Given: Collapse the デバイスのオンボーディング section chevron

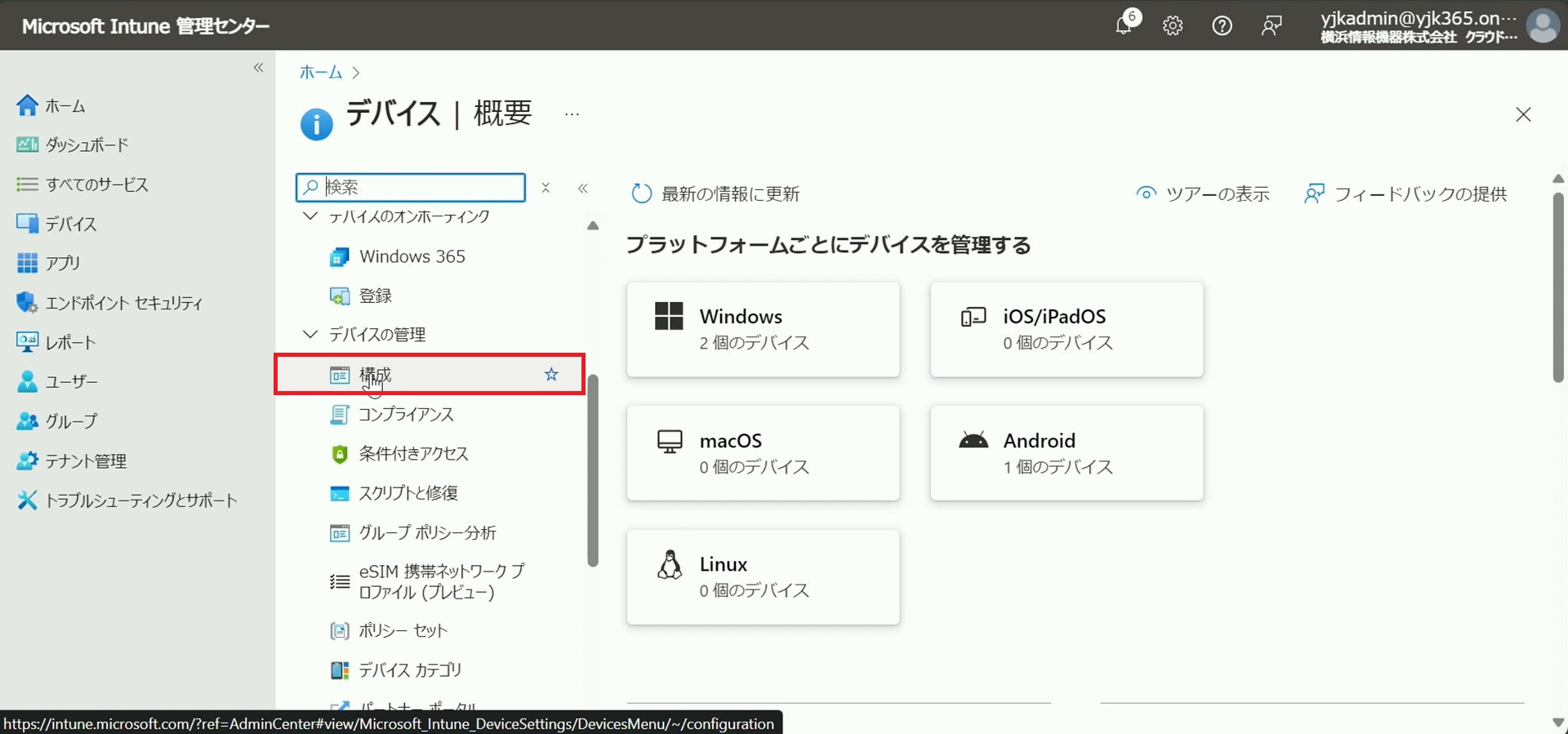Looking at the screenshot, I should (x=310, y=216).
